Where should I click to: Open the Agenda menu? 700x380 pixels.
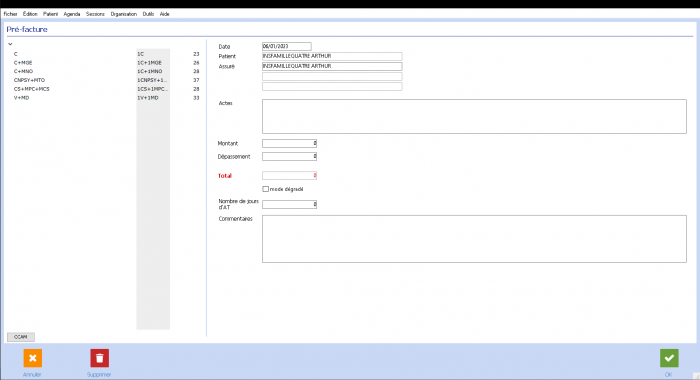tap(72, 14)
